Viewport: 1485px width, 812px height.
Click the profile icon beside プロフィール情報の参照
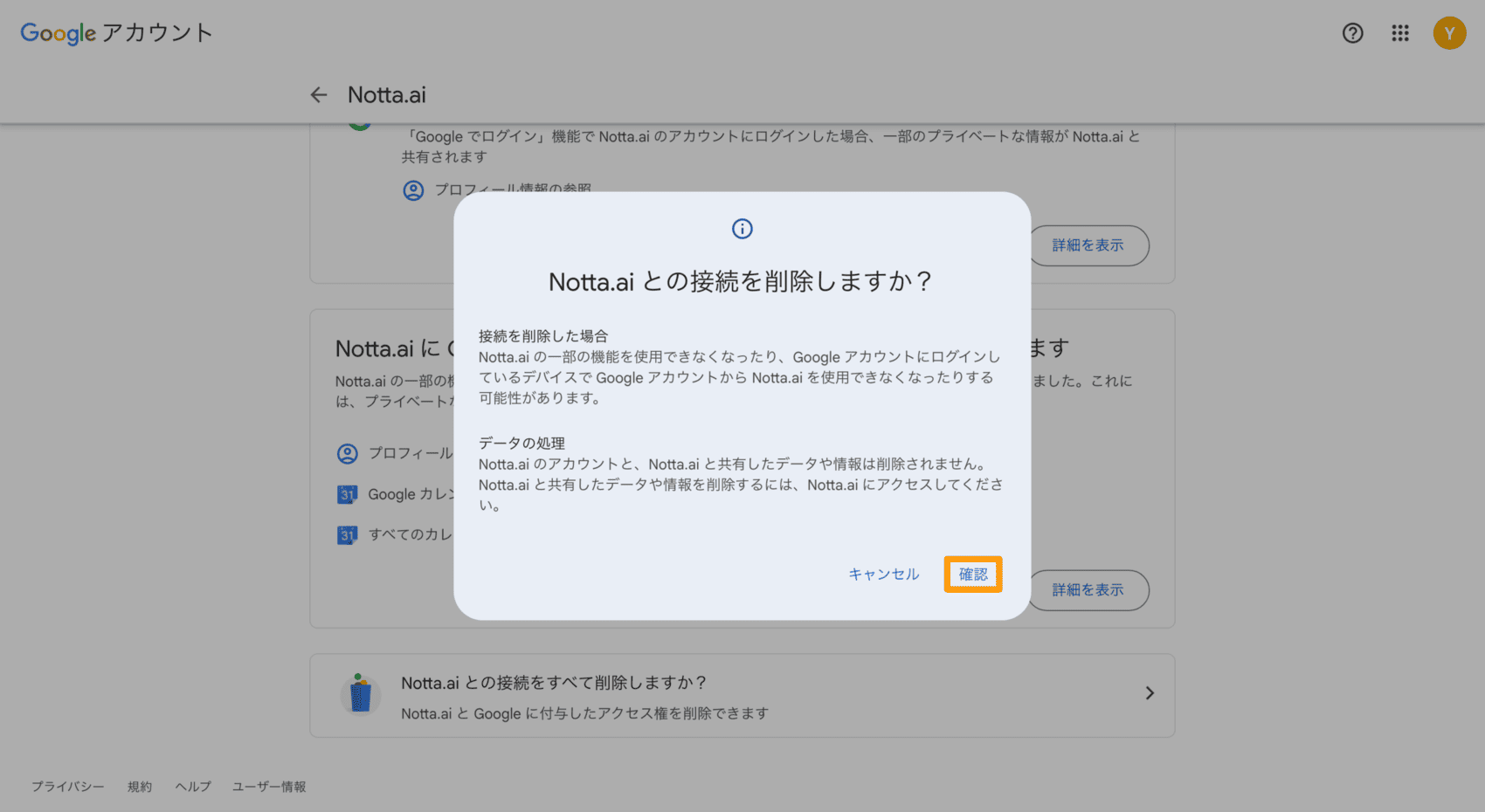(413, 190)
